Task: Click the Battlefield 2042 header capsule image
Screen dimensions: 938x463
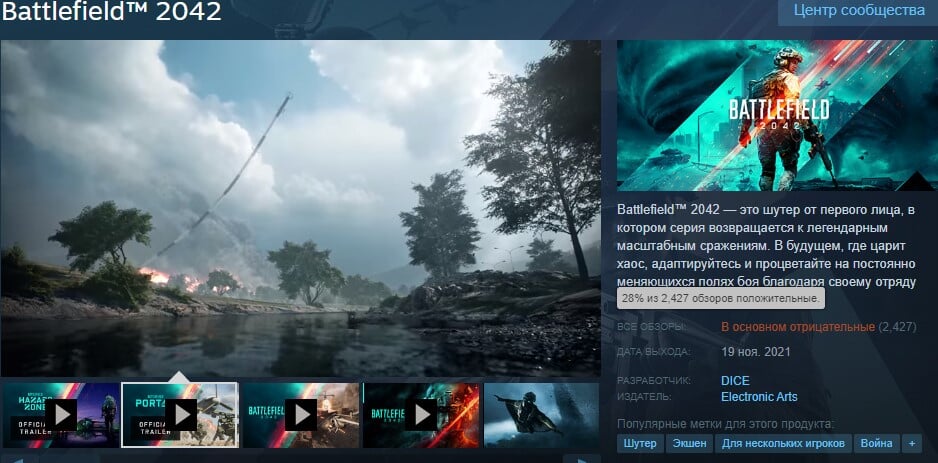Action: click(777, 115)
